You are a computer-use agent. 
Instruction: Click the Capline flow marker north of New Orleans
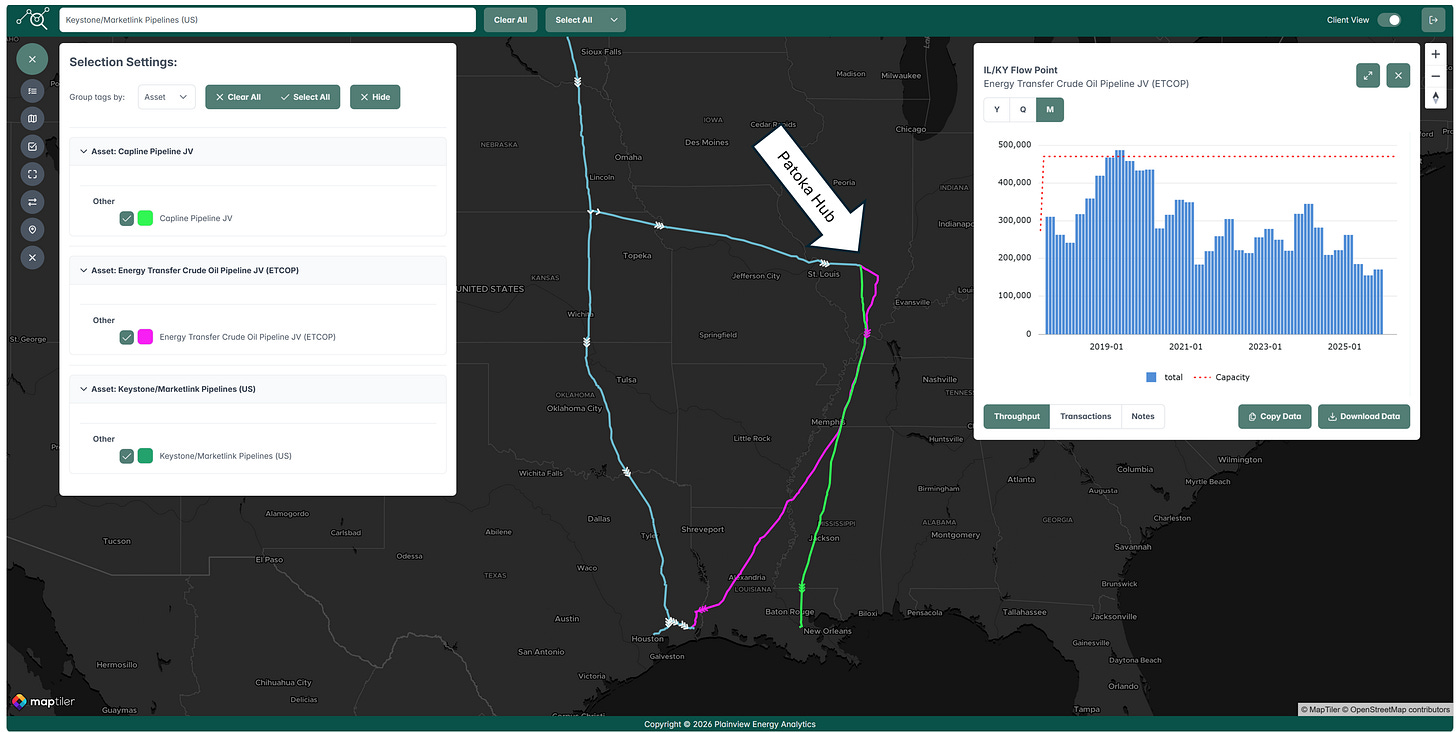(x=802, y=588)
